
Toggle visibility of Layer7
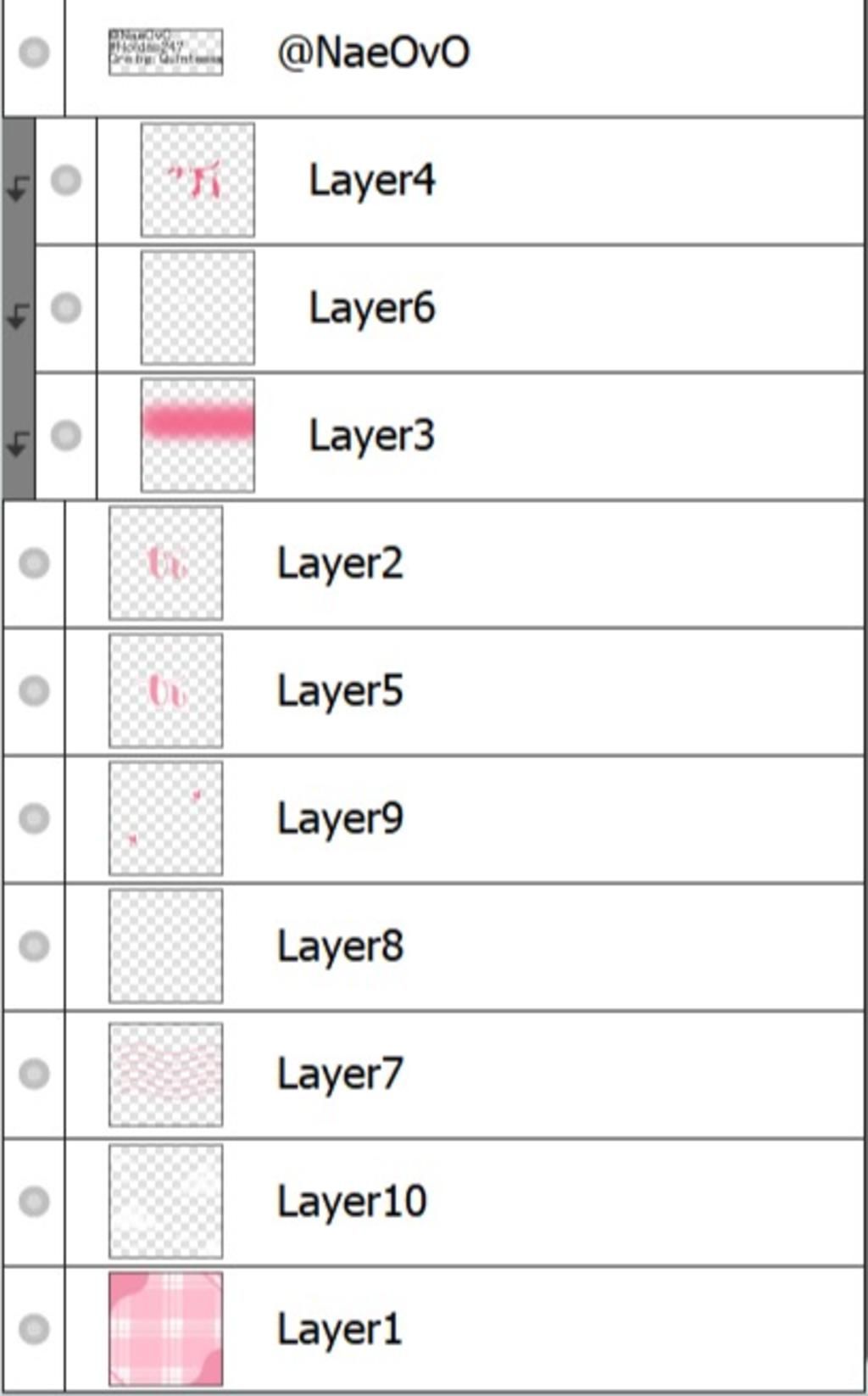(x=34, y=1074)
